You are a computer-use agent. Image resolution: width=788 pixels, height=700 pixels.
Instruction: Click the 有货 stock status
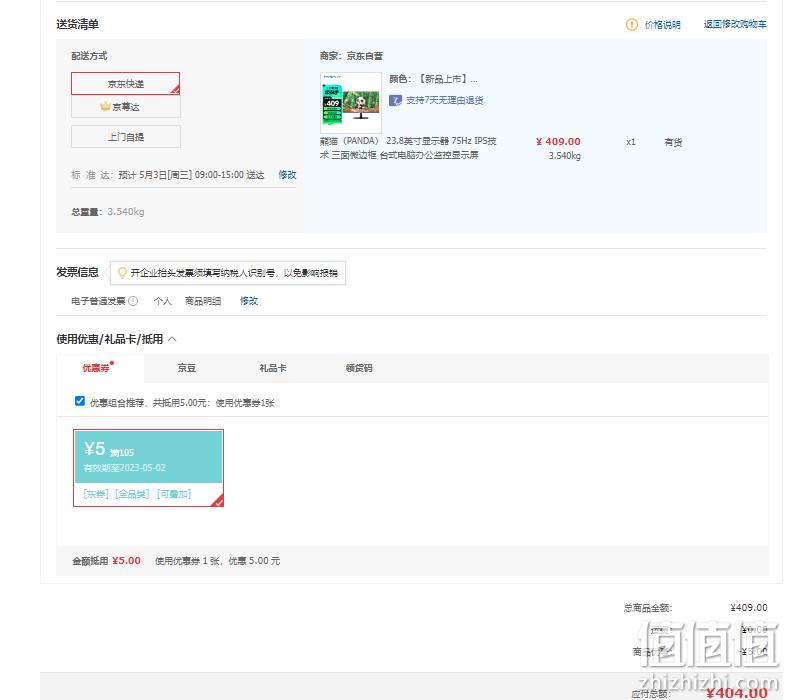(673, 142)
